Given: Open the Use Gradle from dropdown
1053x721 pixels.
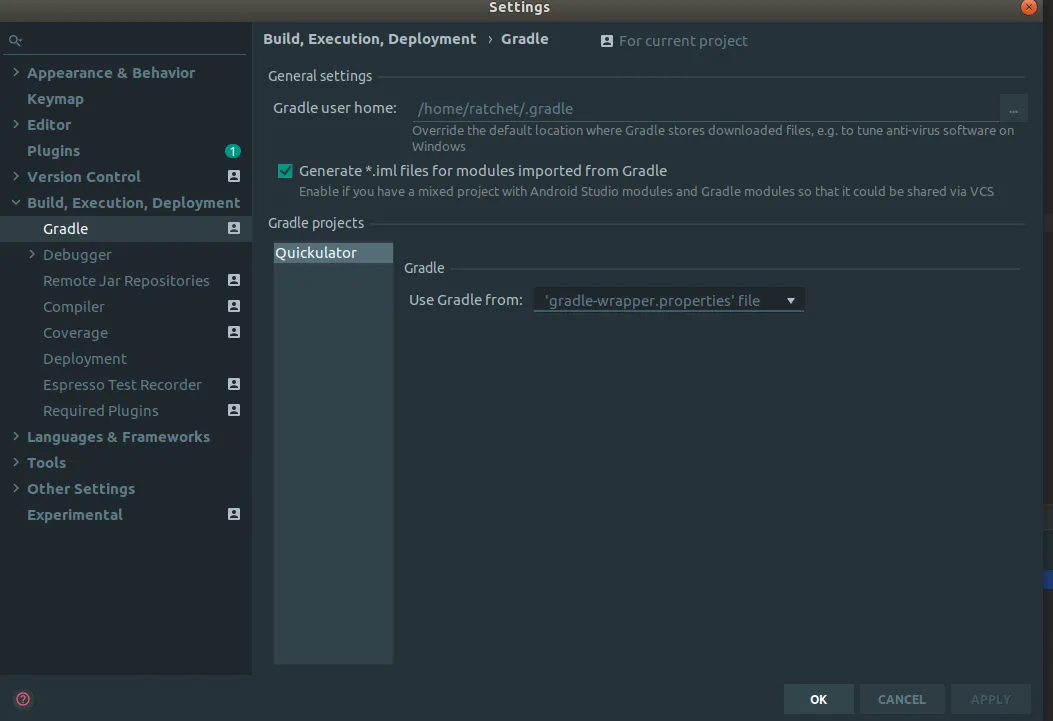Looking at the screenshot, I should tap(669, 300).
